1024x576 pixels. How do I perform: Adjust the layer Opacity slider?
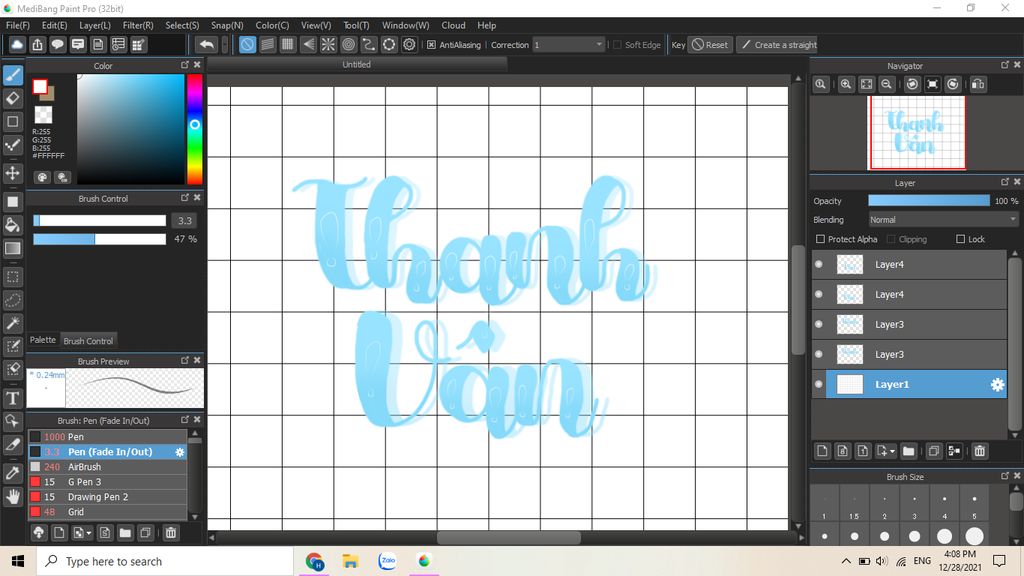929,200
